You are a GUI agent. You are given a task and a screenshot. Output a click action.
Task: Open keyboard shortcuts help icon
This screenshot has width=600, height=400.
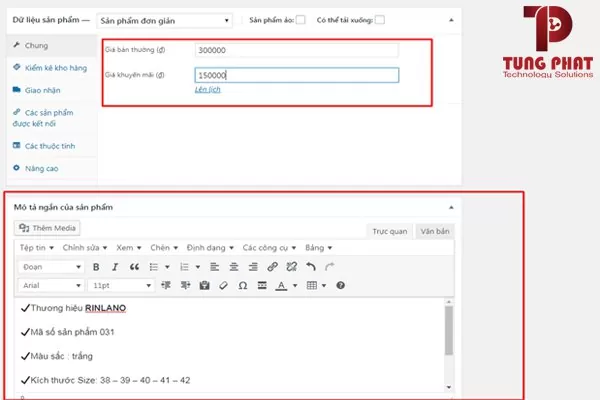341,285
